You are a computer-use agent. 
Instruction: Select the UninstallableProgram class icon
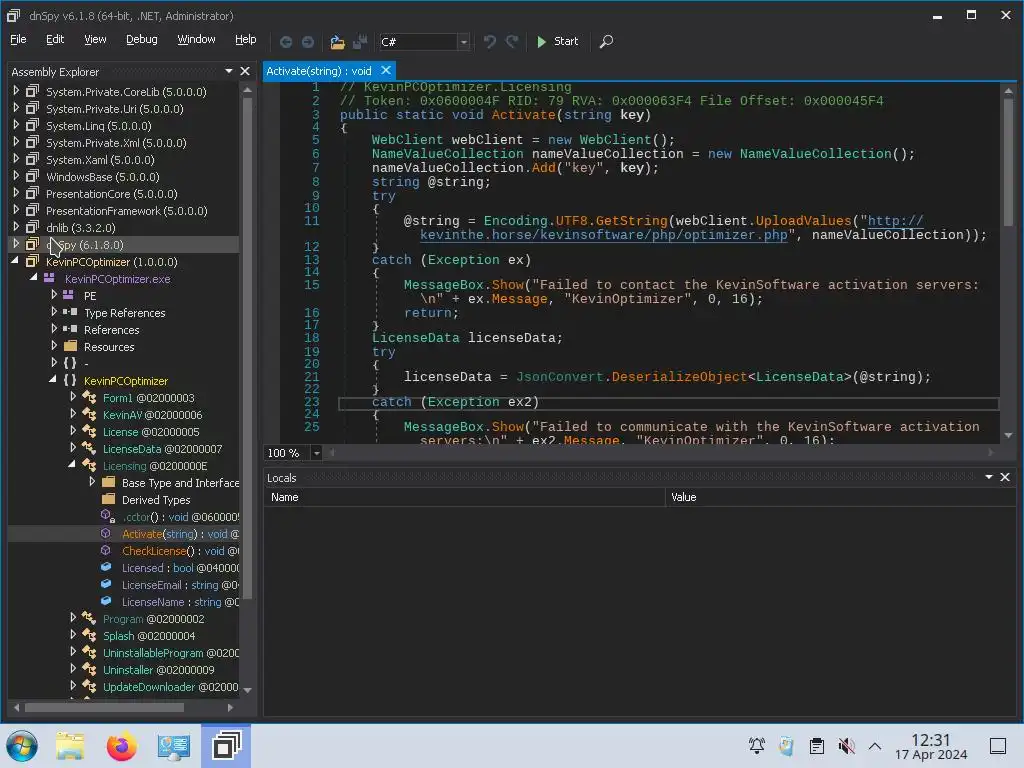89,652
